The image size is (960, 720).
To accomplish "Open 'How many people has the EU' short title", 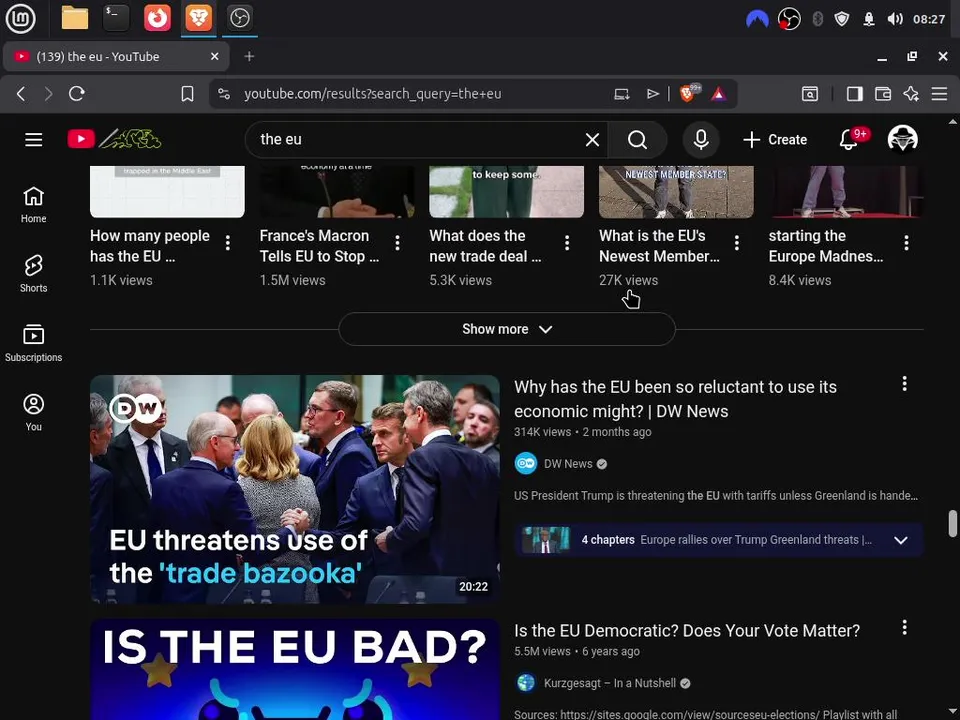I will coord(150,246).
